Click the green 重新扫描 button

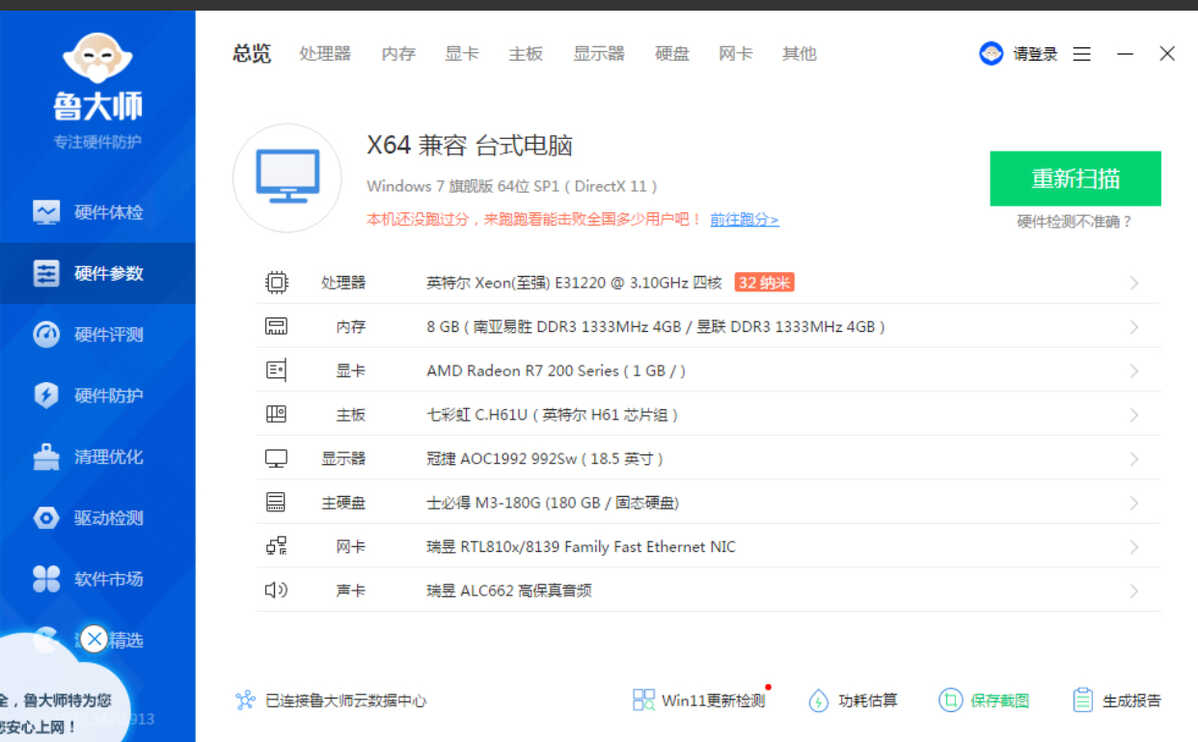click(x=1076, y=178)
